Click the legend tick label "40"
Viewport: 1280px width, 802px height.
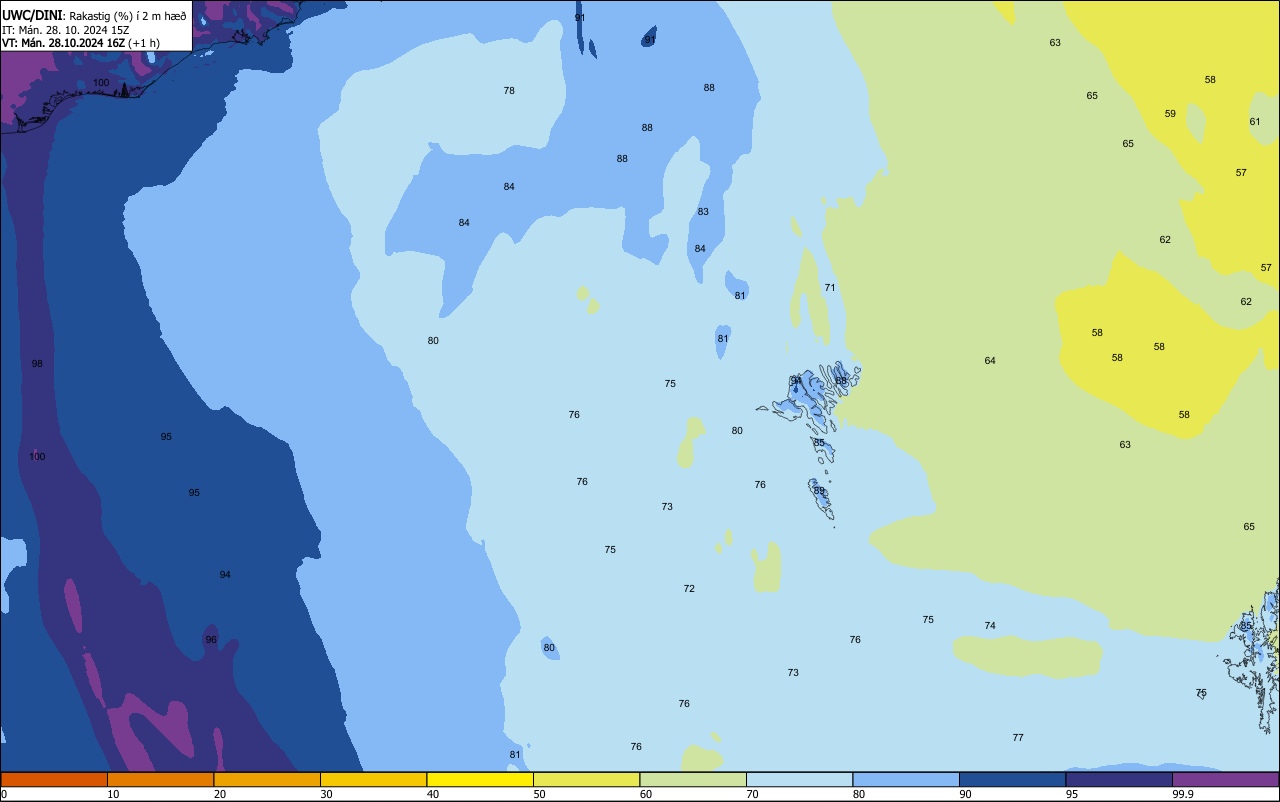point(433,794)
